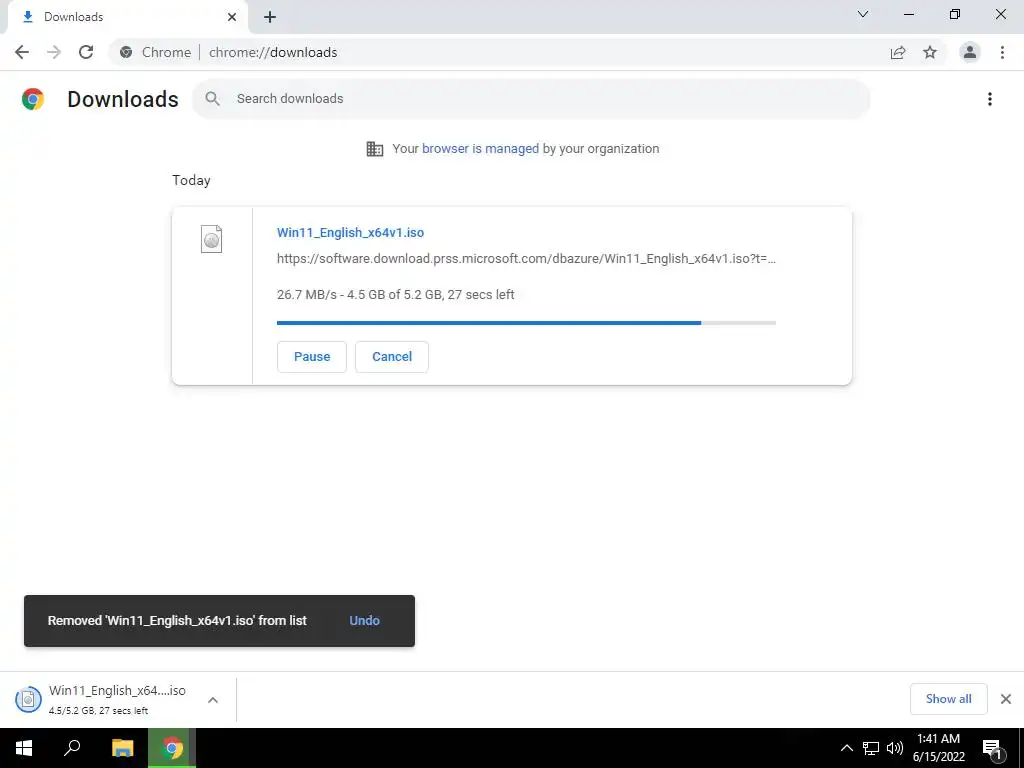Viewport: 1024px width, 768px height.
Task: Click the 'Removed Win11_English_x64v1.iso from list' message
Action: click(x=177, y=620)
